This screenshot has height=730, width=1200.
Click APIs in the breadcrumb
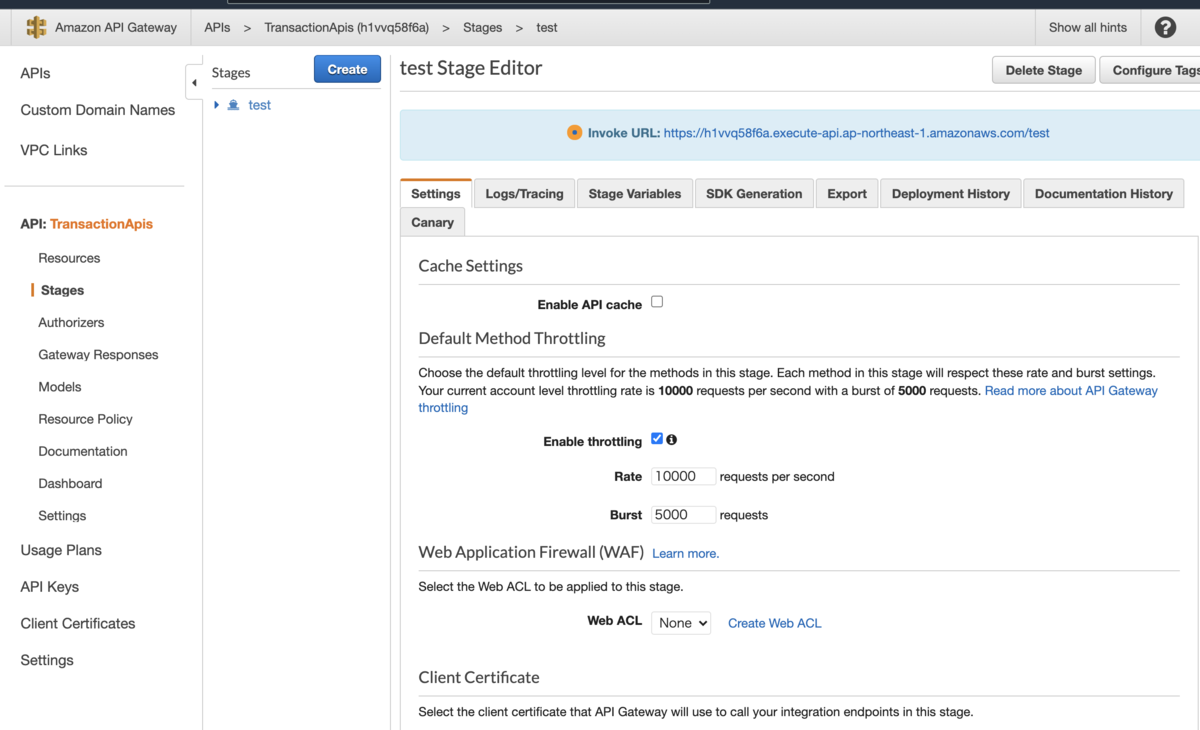tap(217, 28)
